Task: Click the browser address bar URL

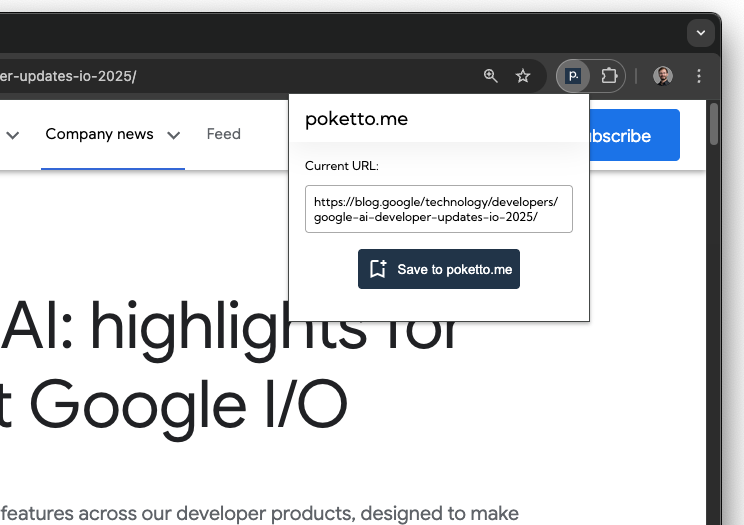Action: (68, 76)
